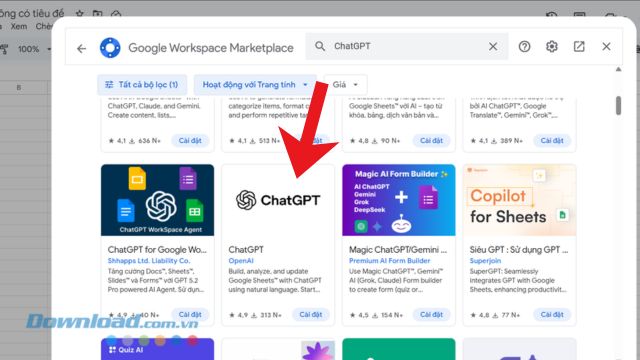Screen dimensions: 640x360
Task: Open Shhapps Ltd. Liability Co. developer link
Action: tap(149, 260)
